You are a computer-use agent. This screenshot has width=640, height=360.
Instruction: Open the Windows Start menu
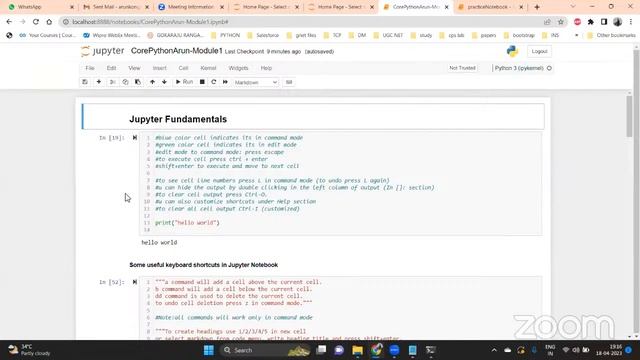209,350
